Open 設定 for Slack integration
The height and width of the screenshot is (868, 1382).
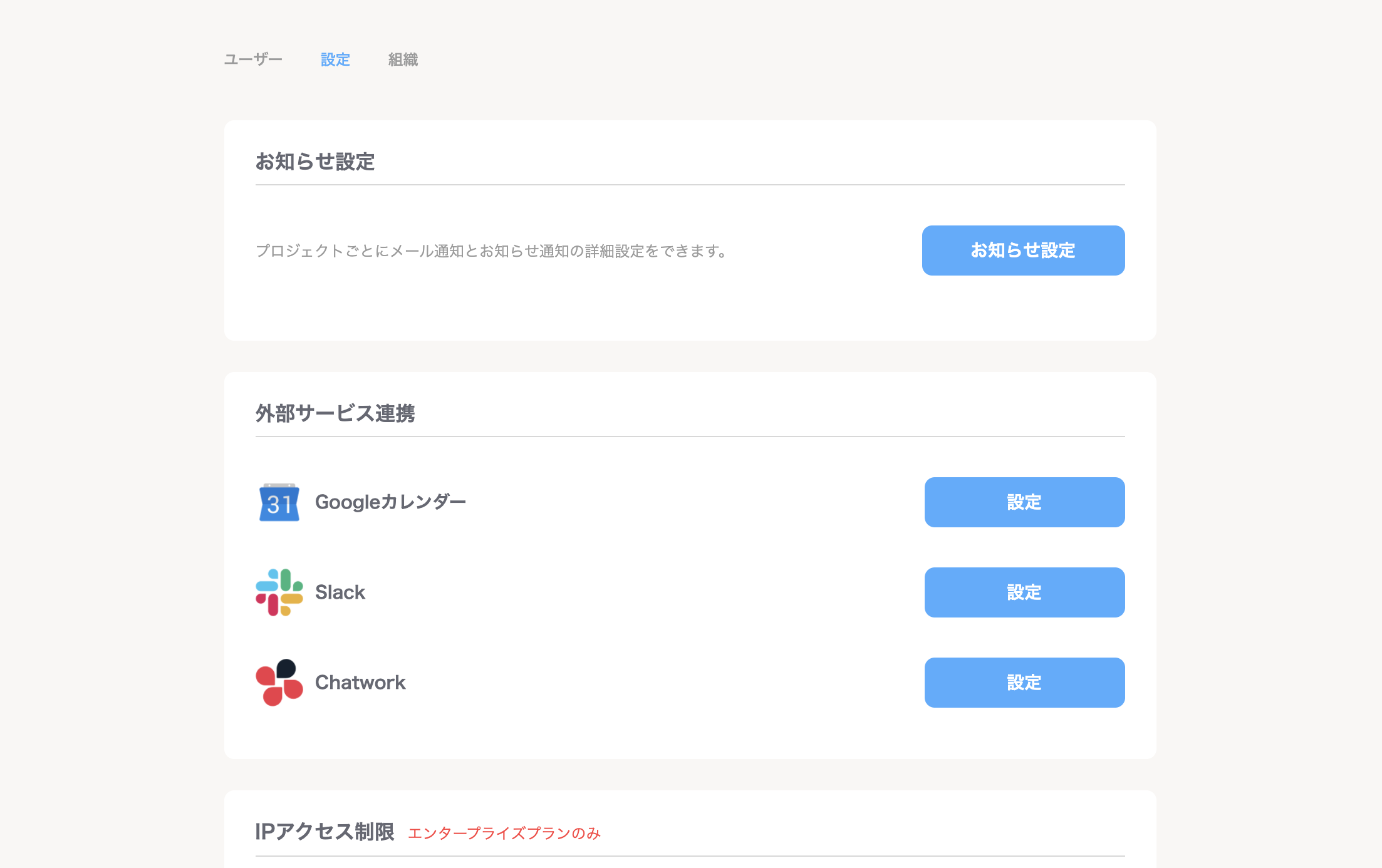(x=1024, y=592)
